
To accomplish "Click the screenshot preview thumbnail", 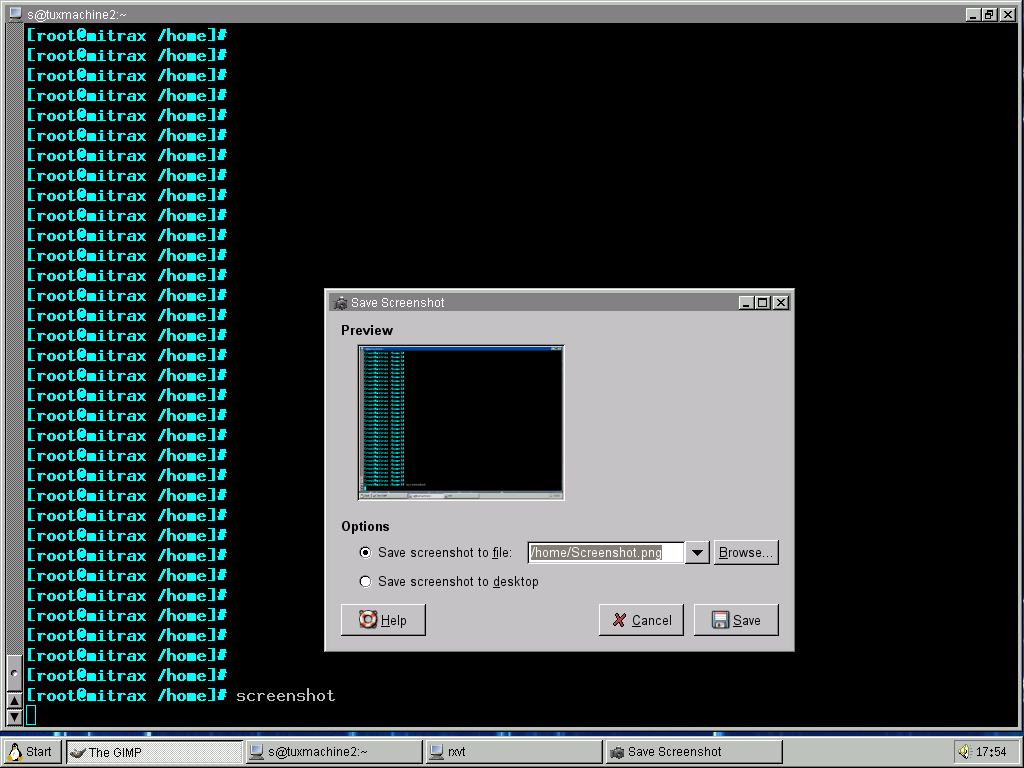I will click(x=461, y=423).
